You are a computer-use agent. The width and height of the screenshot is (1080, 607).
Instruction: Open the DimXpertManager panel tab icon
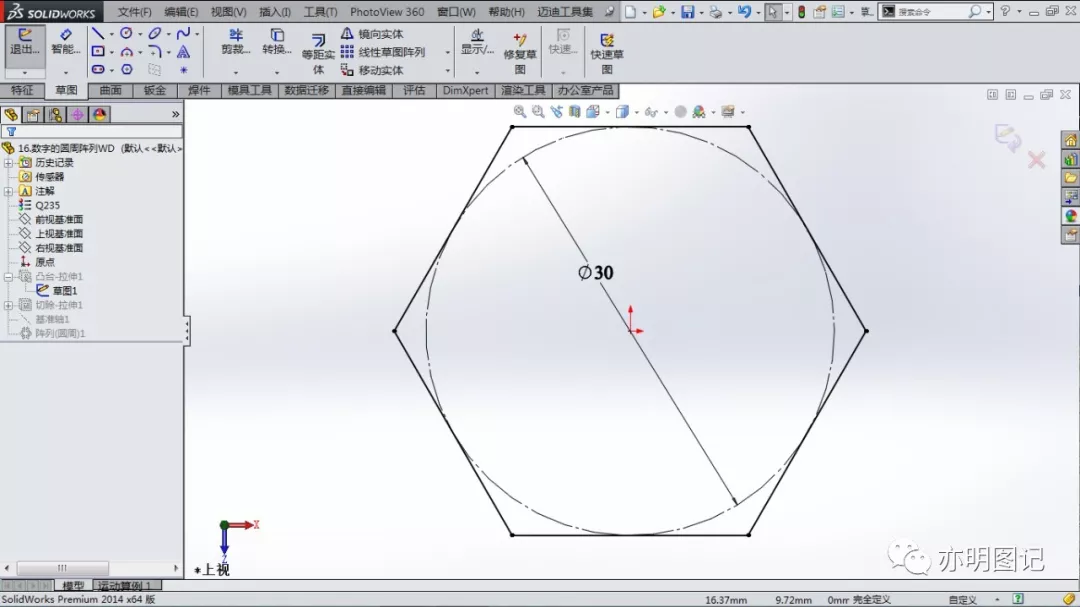tap(77, 114)
